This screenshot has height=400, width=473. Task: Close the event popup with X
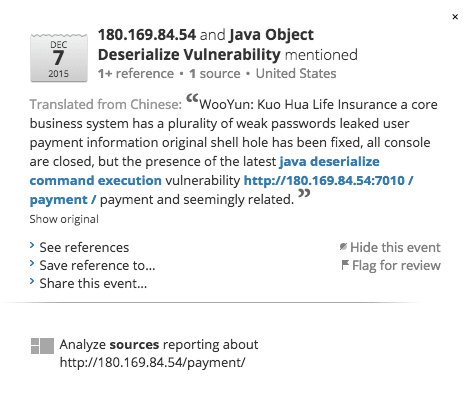coord(455,17)
